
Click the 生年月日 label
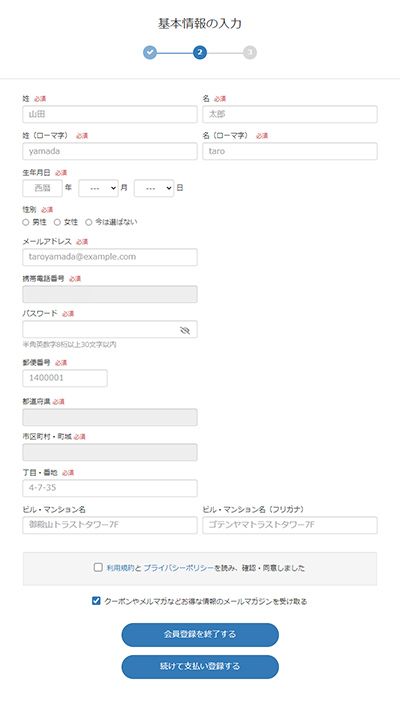[37, 173]
